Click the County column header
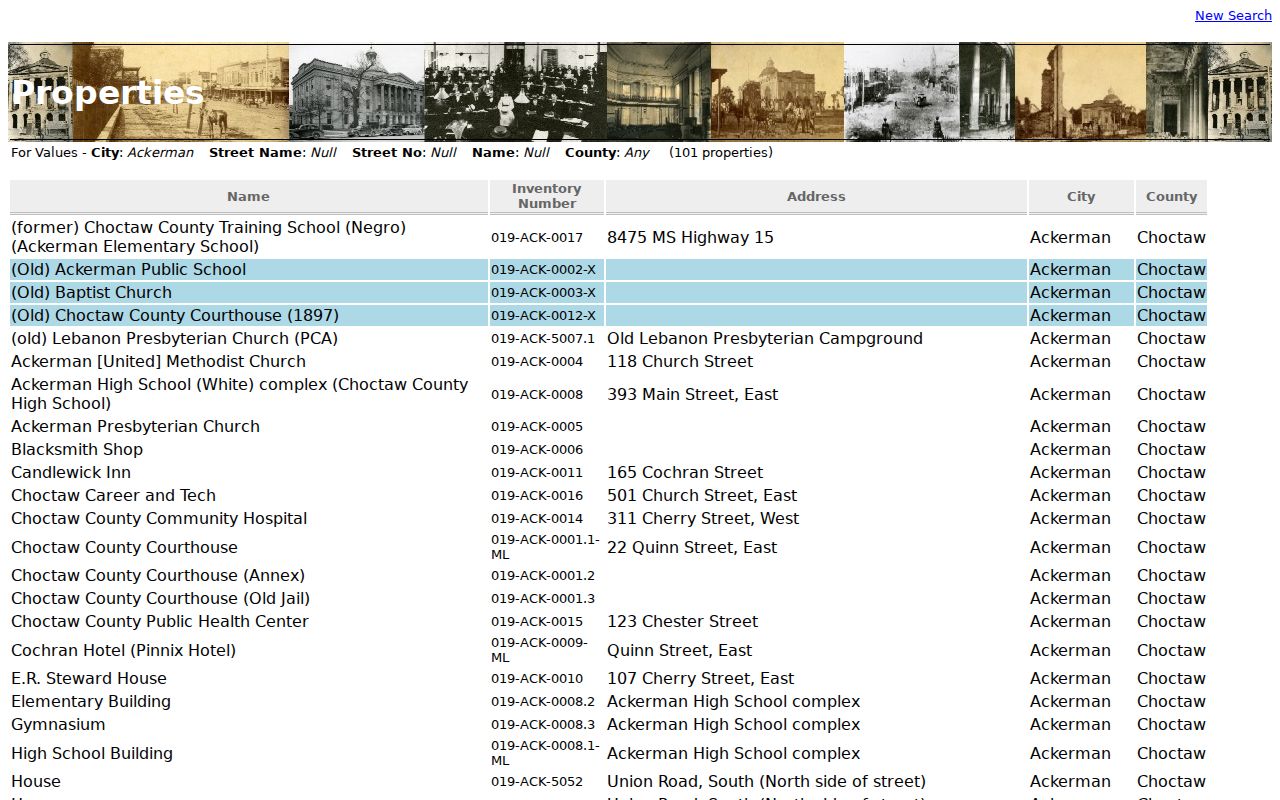Screen dimensions: 1280x800 (1171, 197)
